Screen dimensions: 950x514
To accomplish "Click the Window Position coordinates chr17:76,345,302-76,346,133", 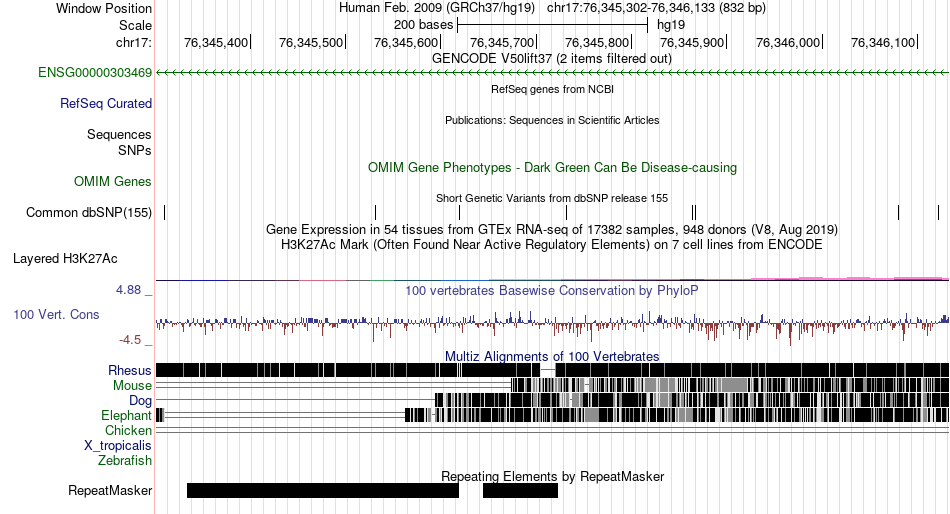I will coord(630,8).
